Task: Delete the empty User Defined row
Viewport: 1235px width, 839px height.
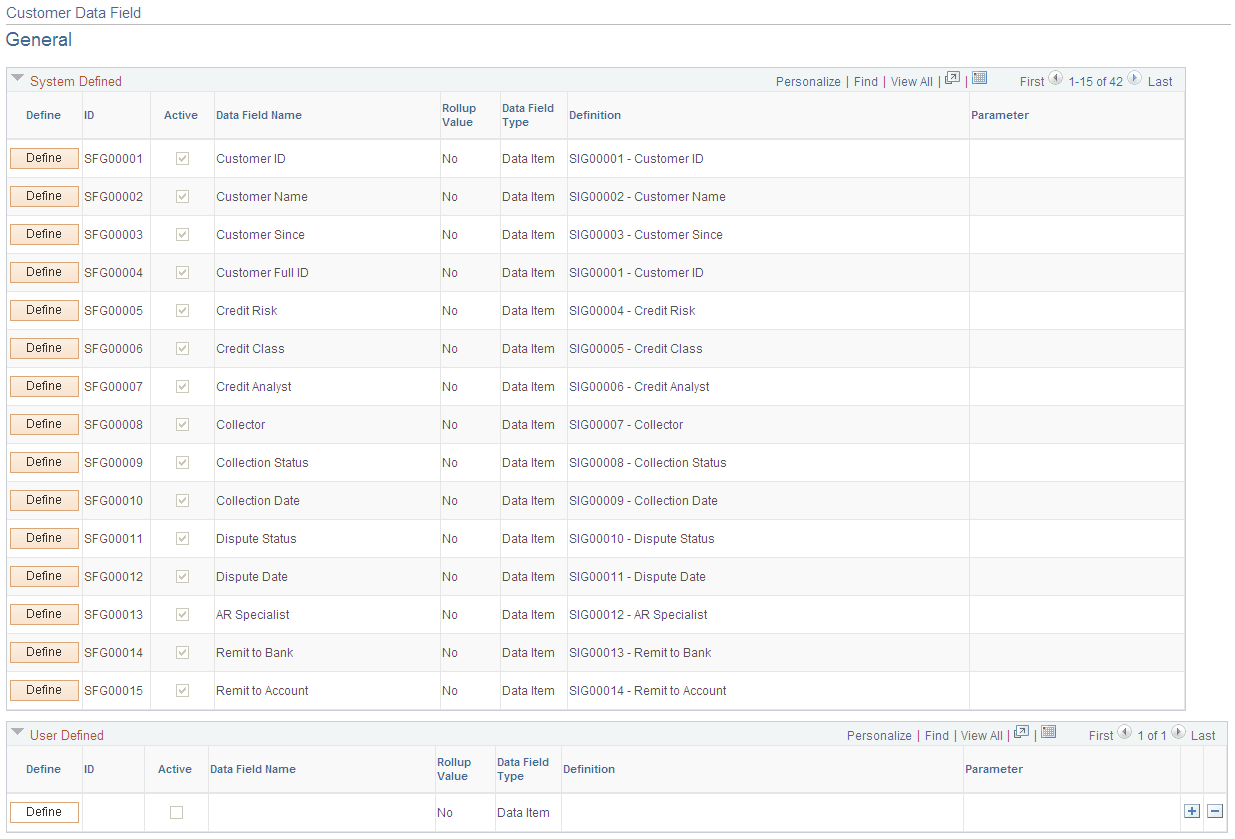Action: point(1215,811)
